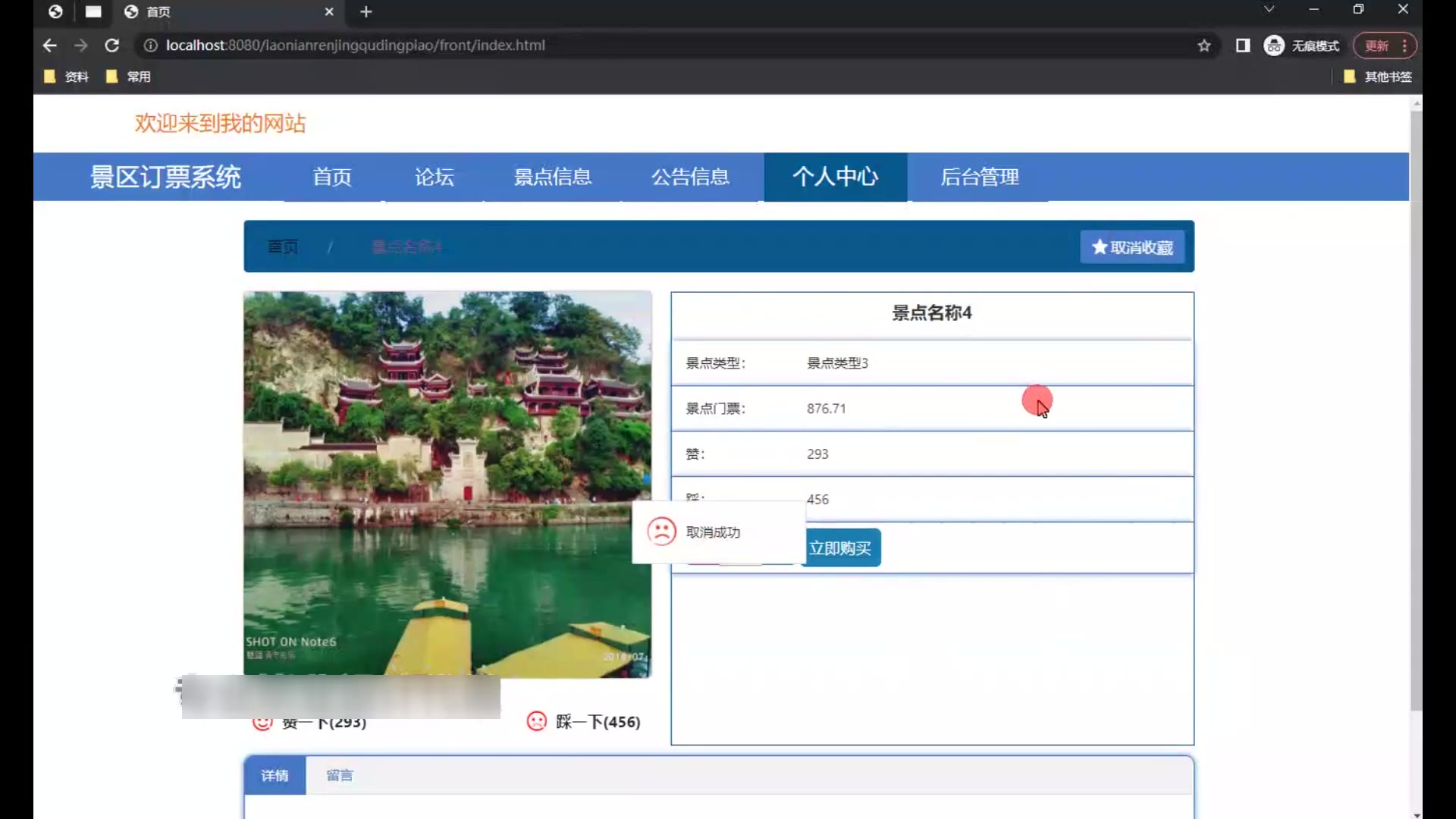
Task: Open 个人中心 in navigation bar
Action: [x=835, y=177]
